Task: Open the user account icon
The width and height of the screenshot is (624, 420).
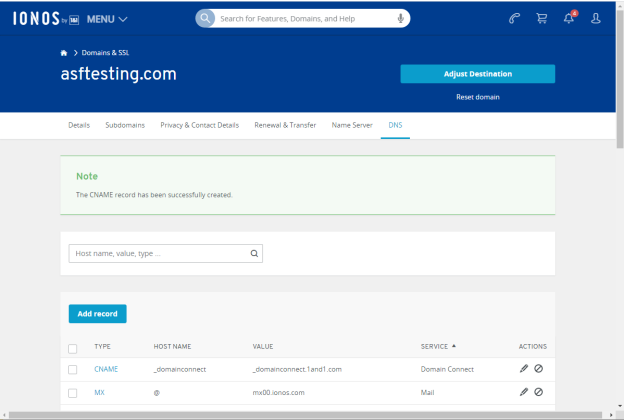Action: [596, 18]
